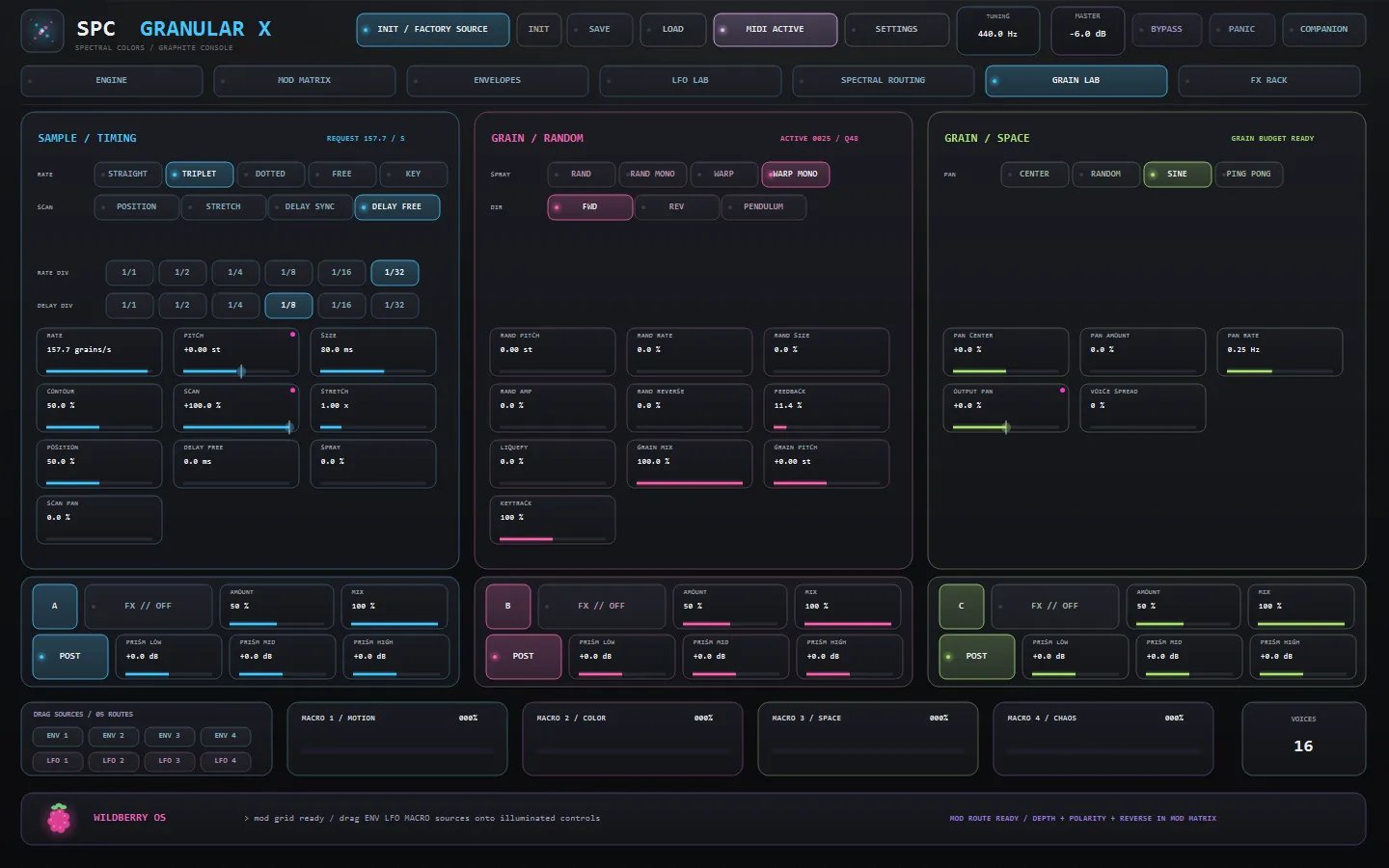This screenshot has width=1389, height=868.
Task: Click the Output Pan slider
Action: pos(1006,408)
